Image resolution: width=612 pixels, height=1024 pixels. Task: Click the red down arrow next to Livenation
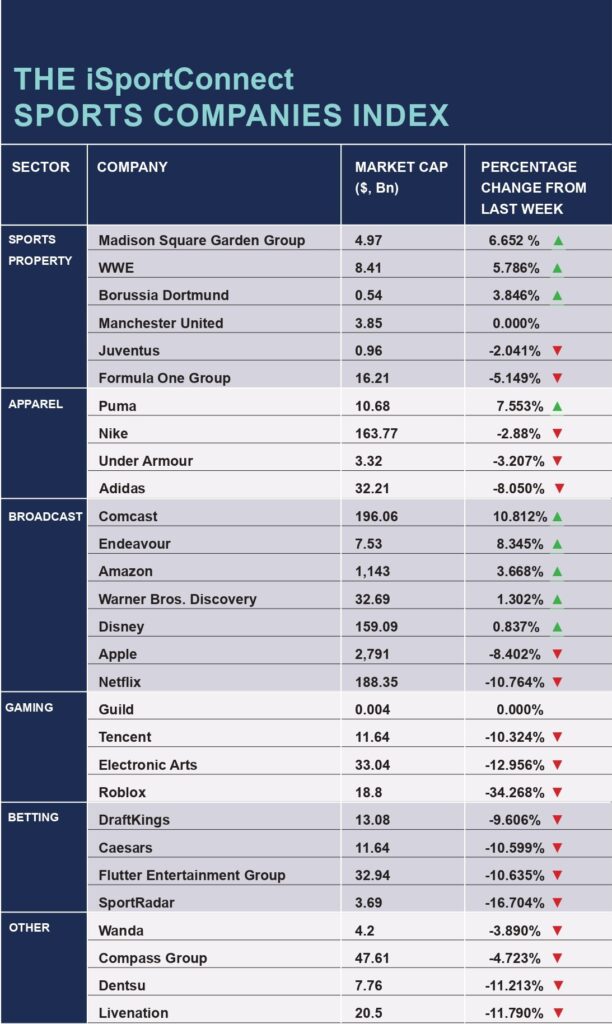click(x=557, y=1013)
